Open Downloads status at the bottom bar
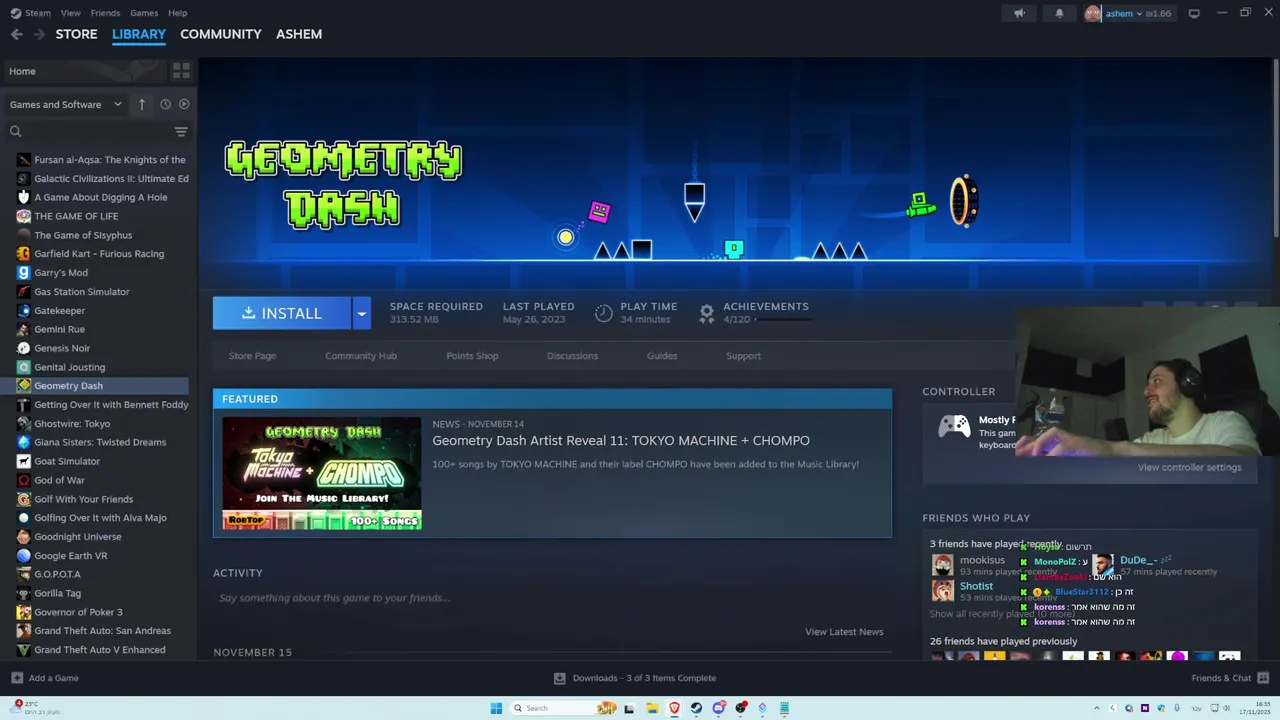Viewport: 1280px width, 720px height. 635,678
